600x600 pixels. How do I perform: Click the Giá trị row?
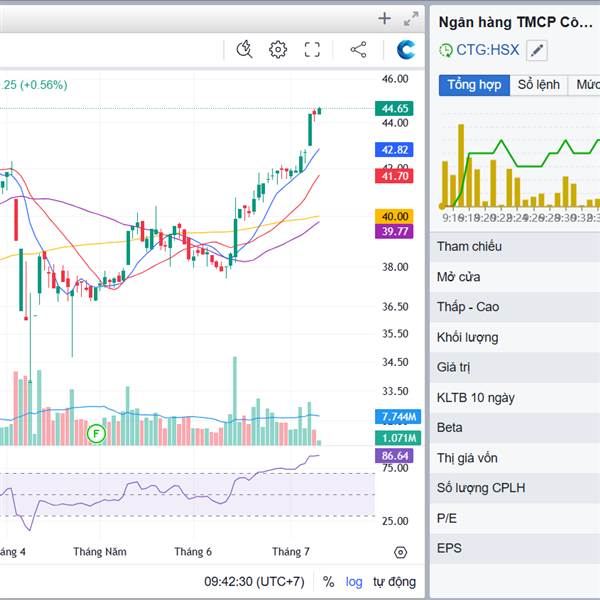[515, 367]
